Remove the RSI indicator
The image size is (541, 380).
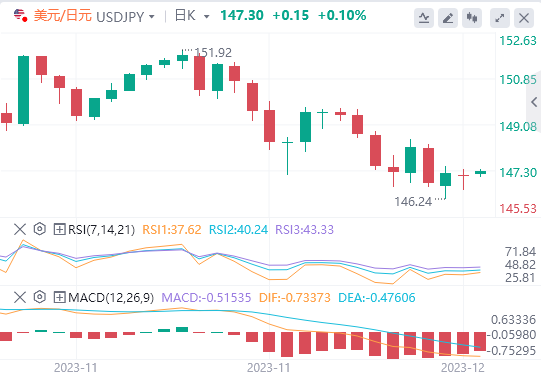pos(20,229)
